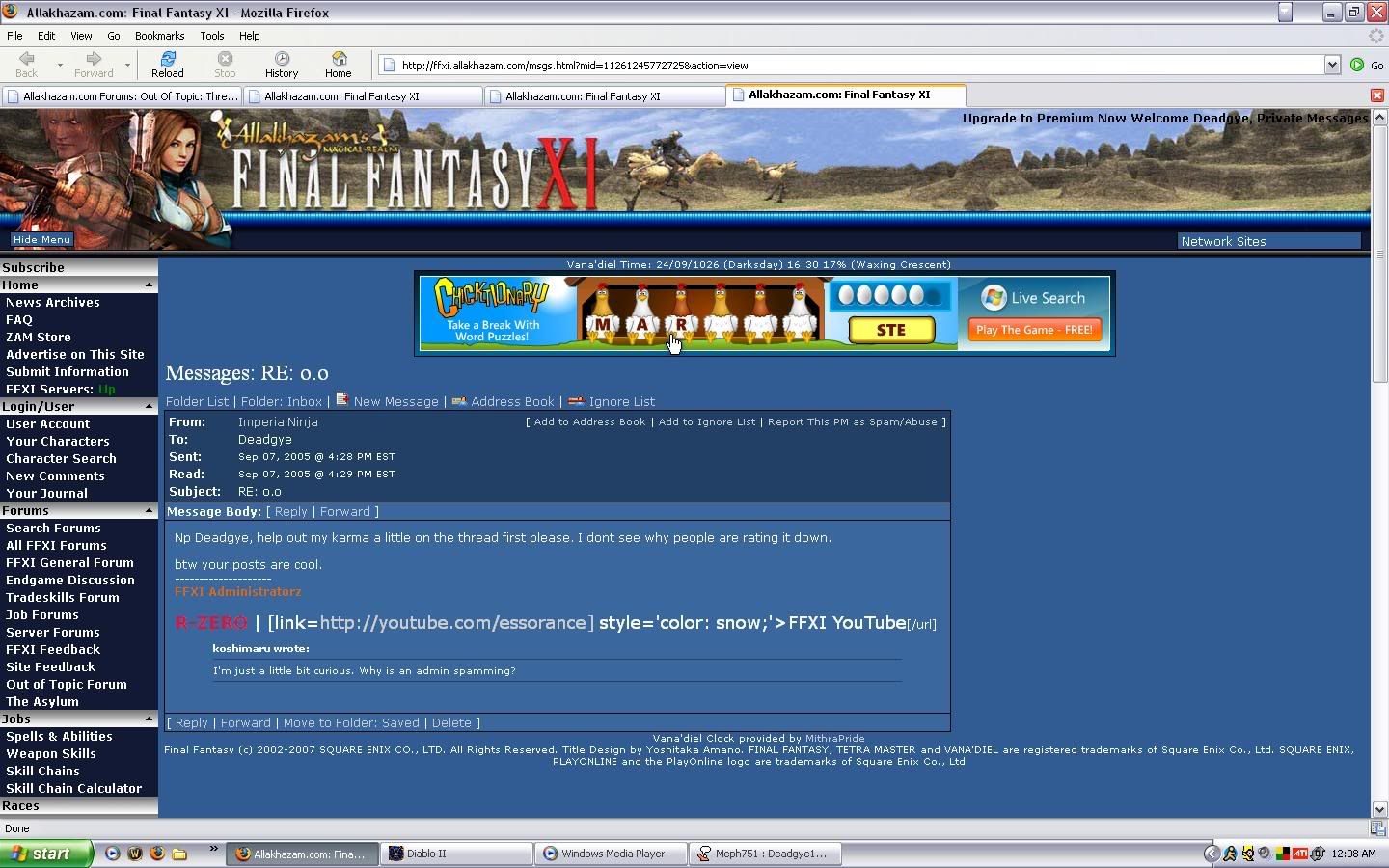
Task: Switch to the Diablo II taskbar window
Action: 457,854
